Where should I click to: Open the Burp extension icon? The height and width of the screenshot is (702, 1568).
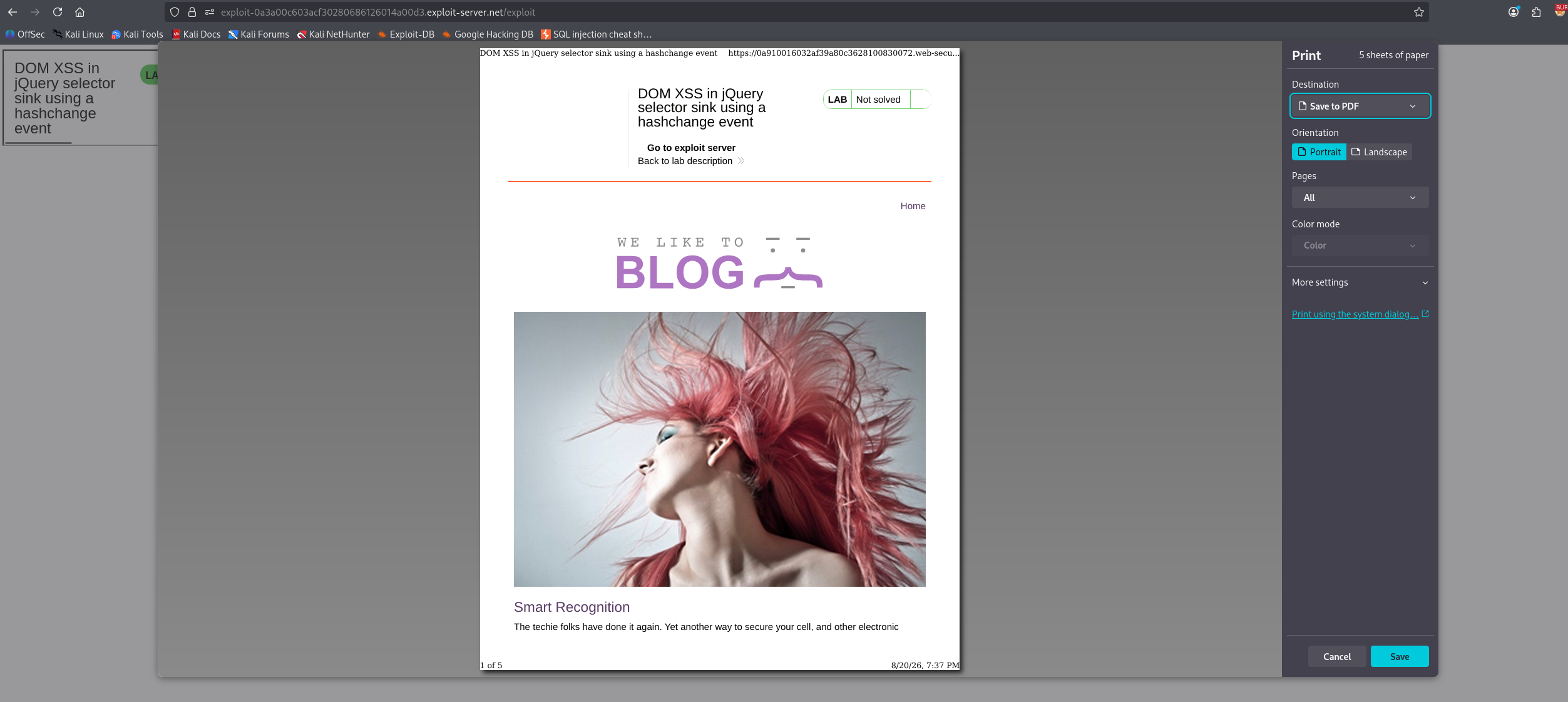point(1560,11)
